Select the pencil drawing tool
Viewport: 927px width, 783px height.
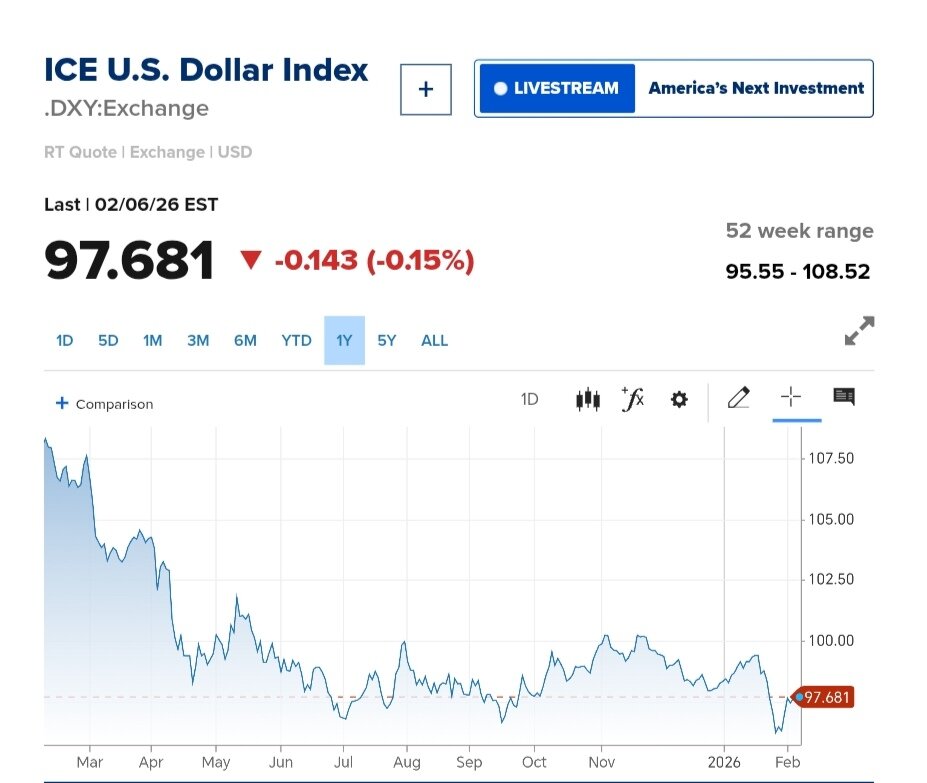(739, 398)
